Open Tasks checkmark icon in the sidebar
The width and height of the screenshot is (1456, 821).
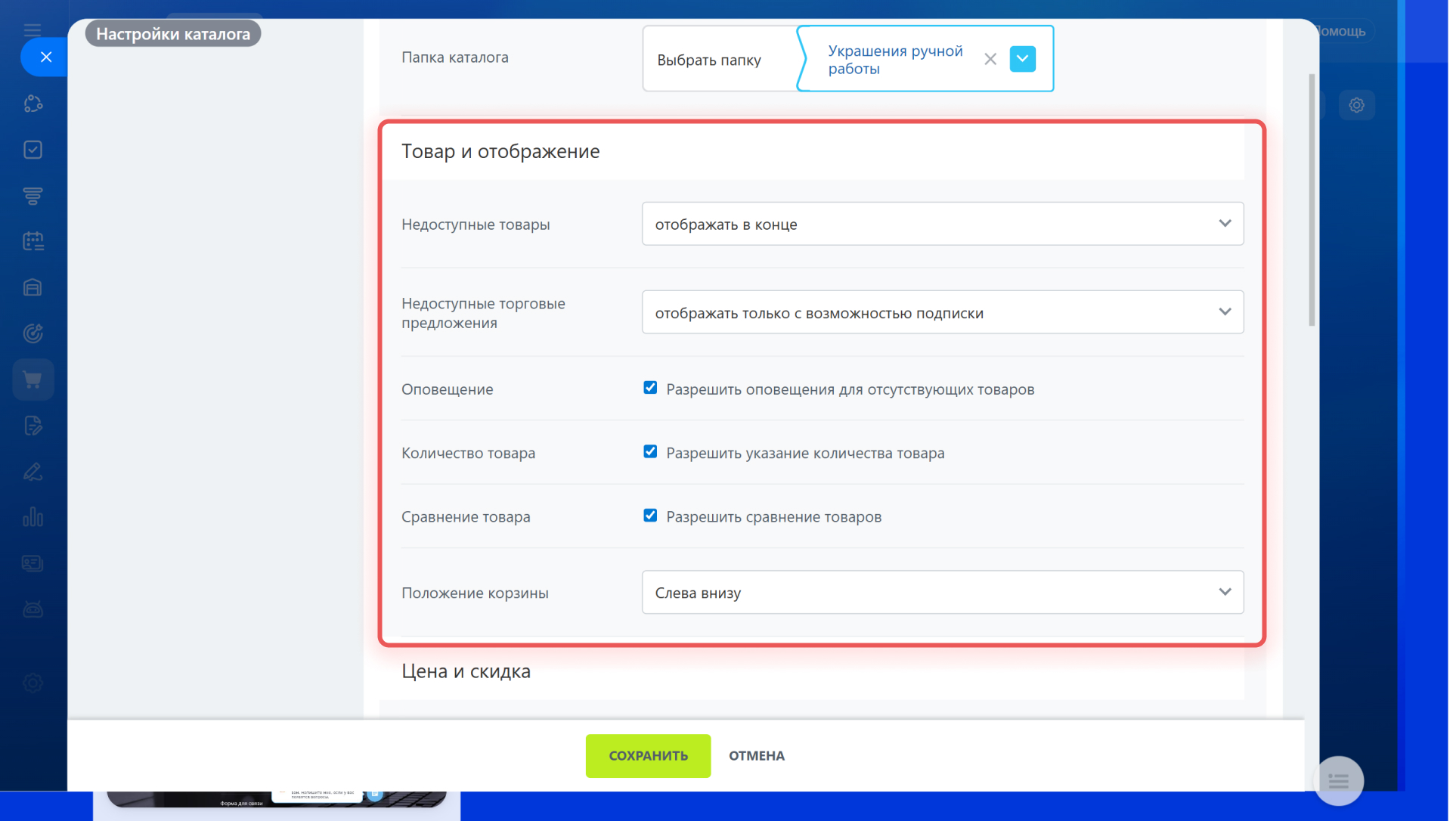pos(33,150)
